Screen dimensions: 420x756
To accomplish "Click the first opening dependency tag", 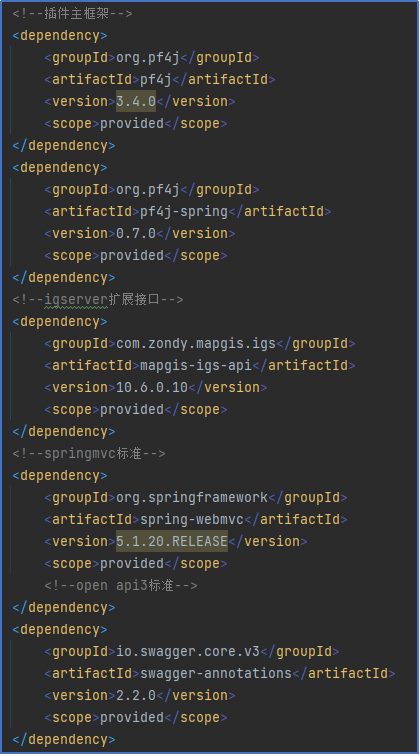I will 60,36.
